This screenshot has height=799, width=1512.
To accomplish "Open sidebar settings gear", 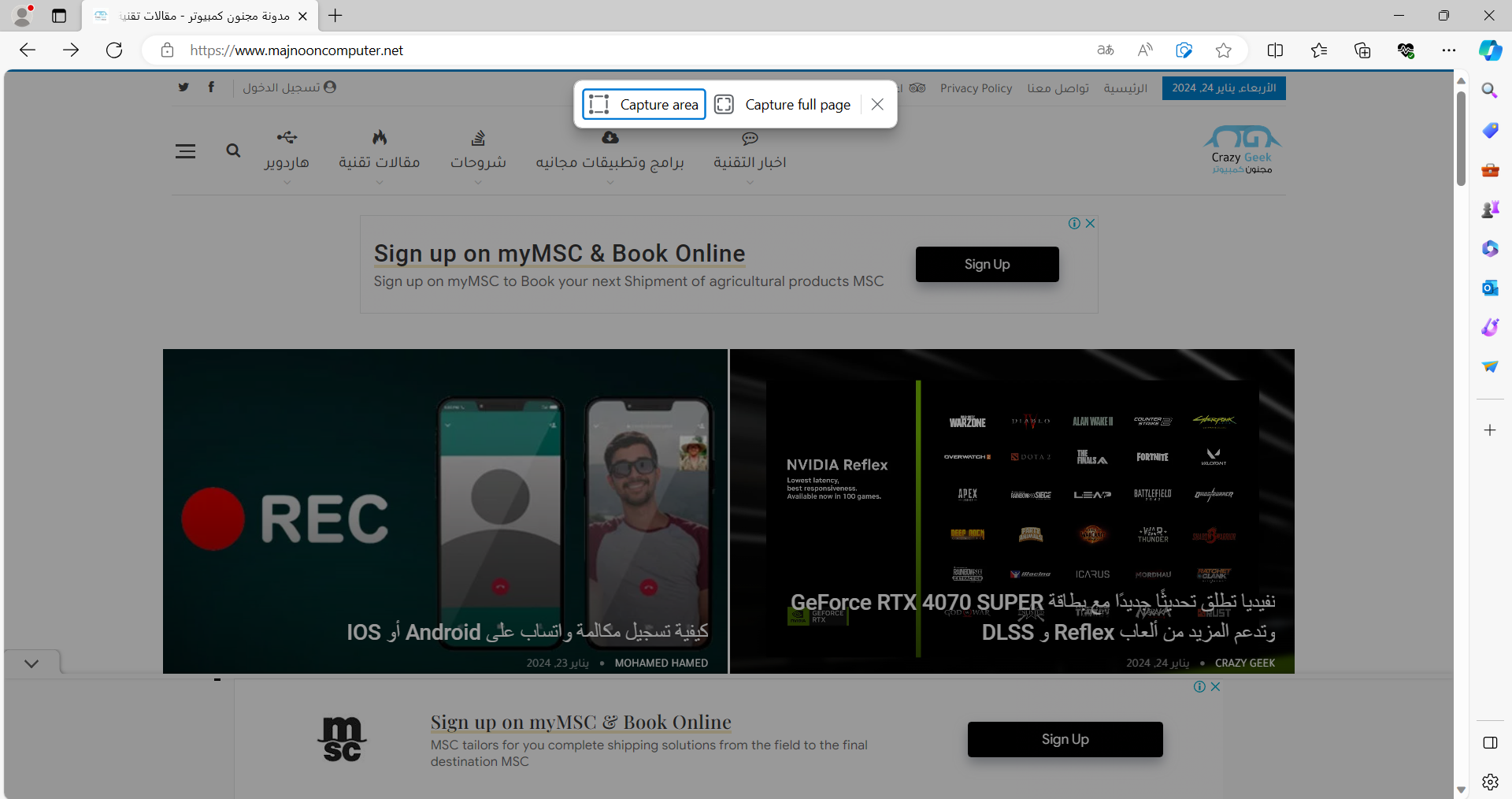I will [x=1490, y=782].
